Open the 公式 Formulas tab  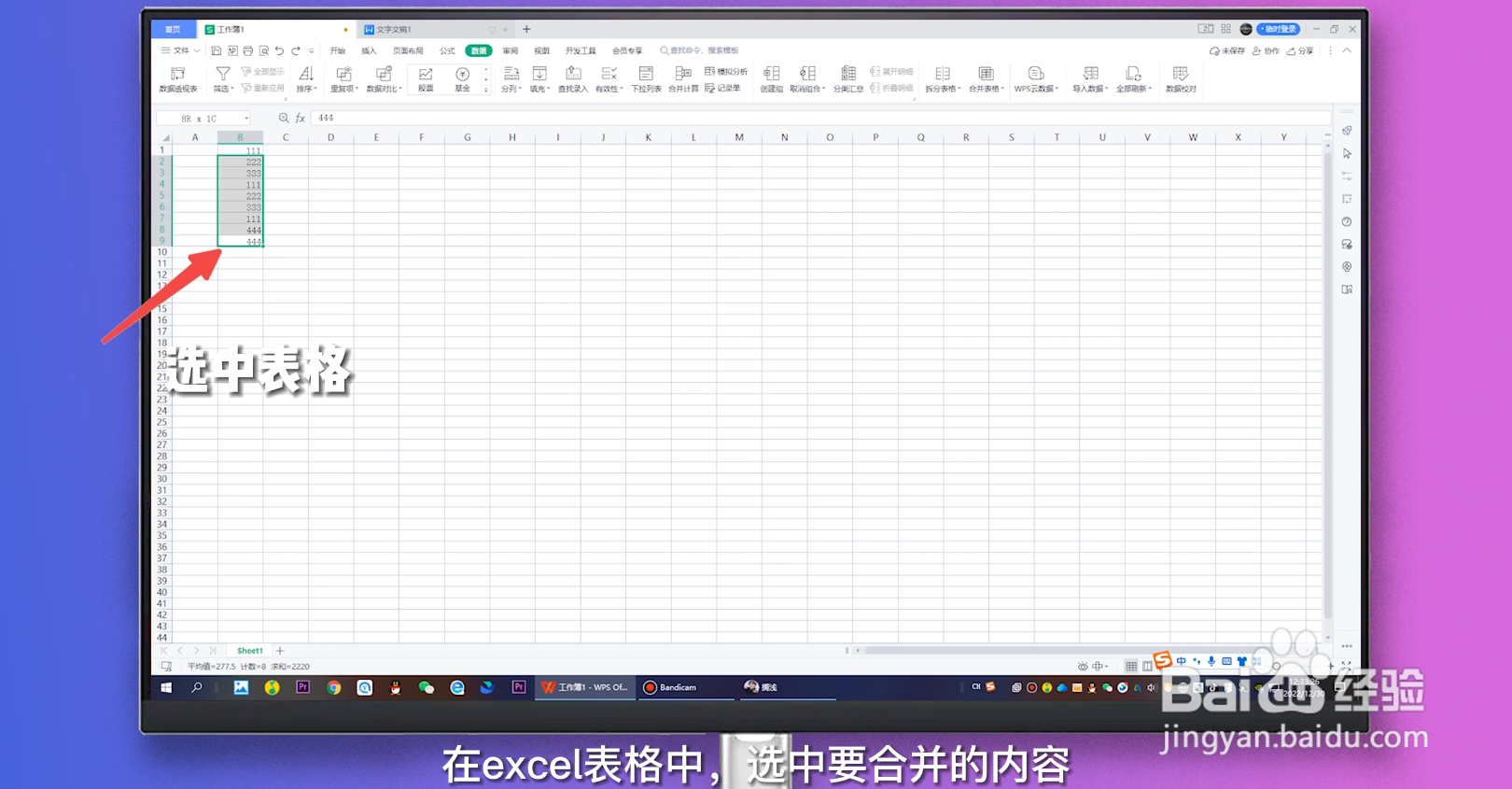[x=447, y=50]
